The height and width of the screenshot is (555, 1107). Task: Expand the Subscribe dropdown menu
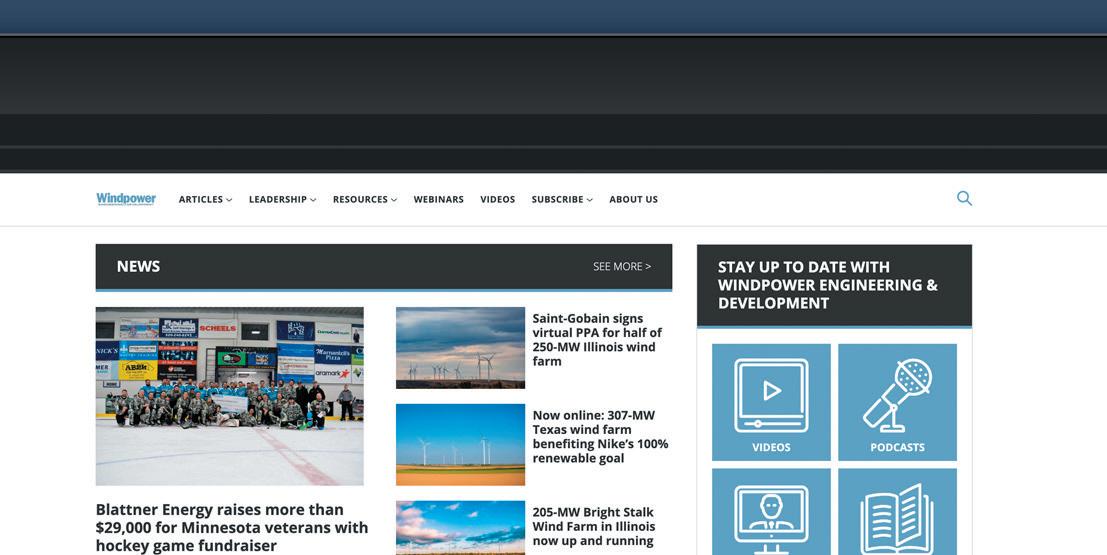coord(562,199)
